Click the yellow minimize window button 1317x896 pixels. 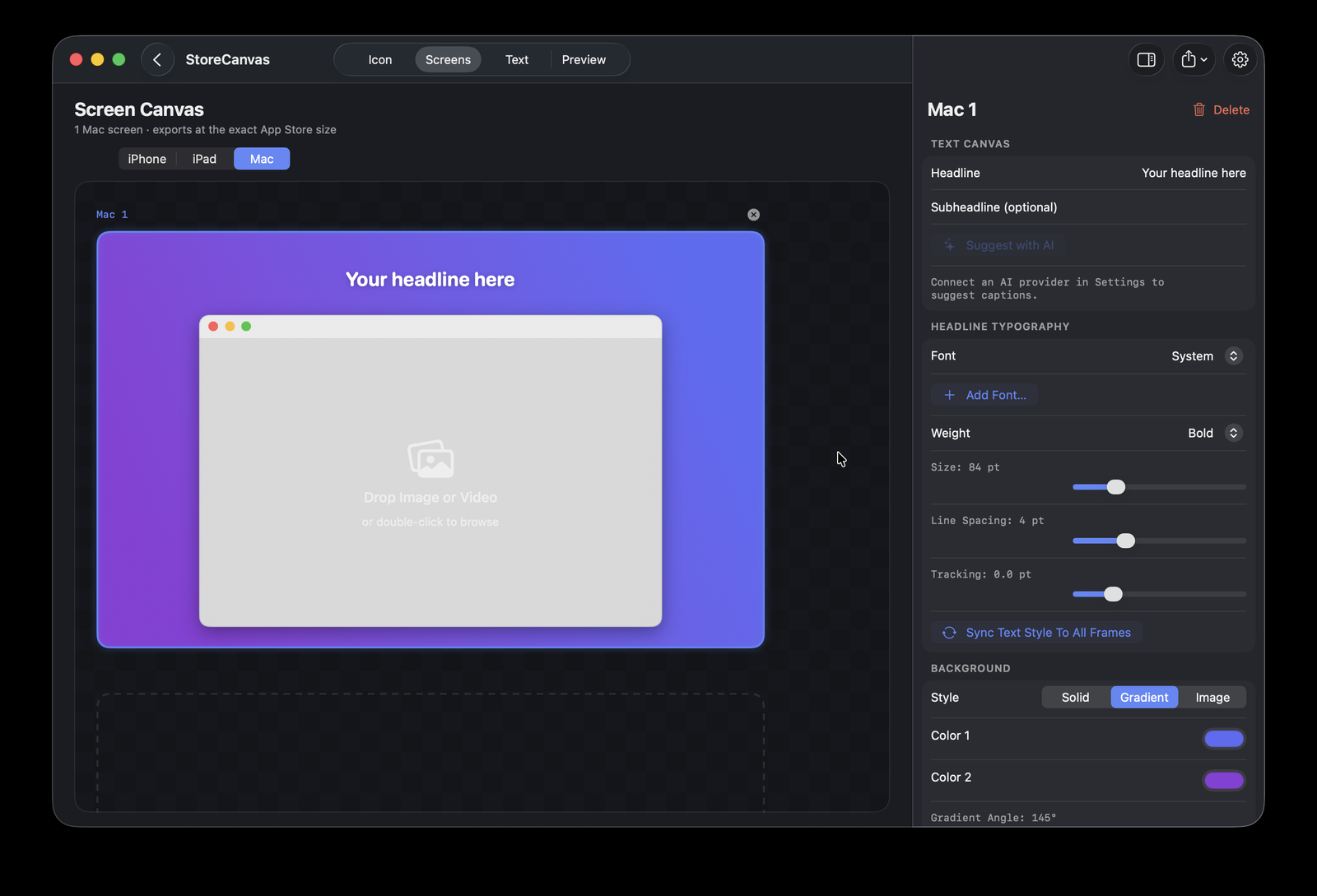[x=97, y=59]
